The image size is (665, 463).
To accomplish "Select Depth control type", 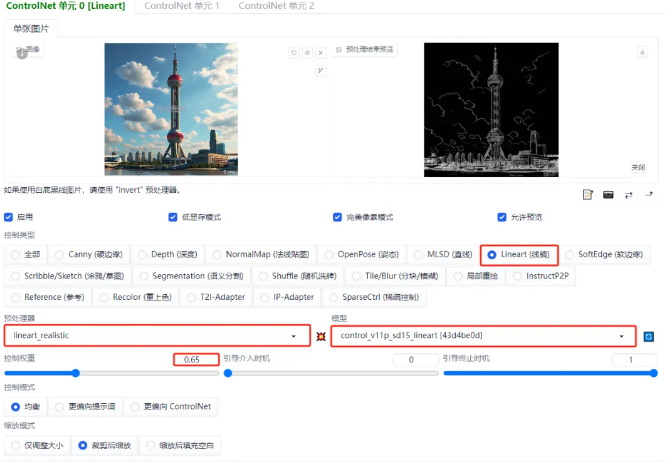I will click(168, 254).
